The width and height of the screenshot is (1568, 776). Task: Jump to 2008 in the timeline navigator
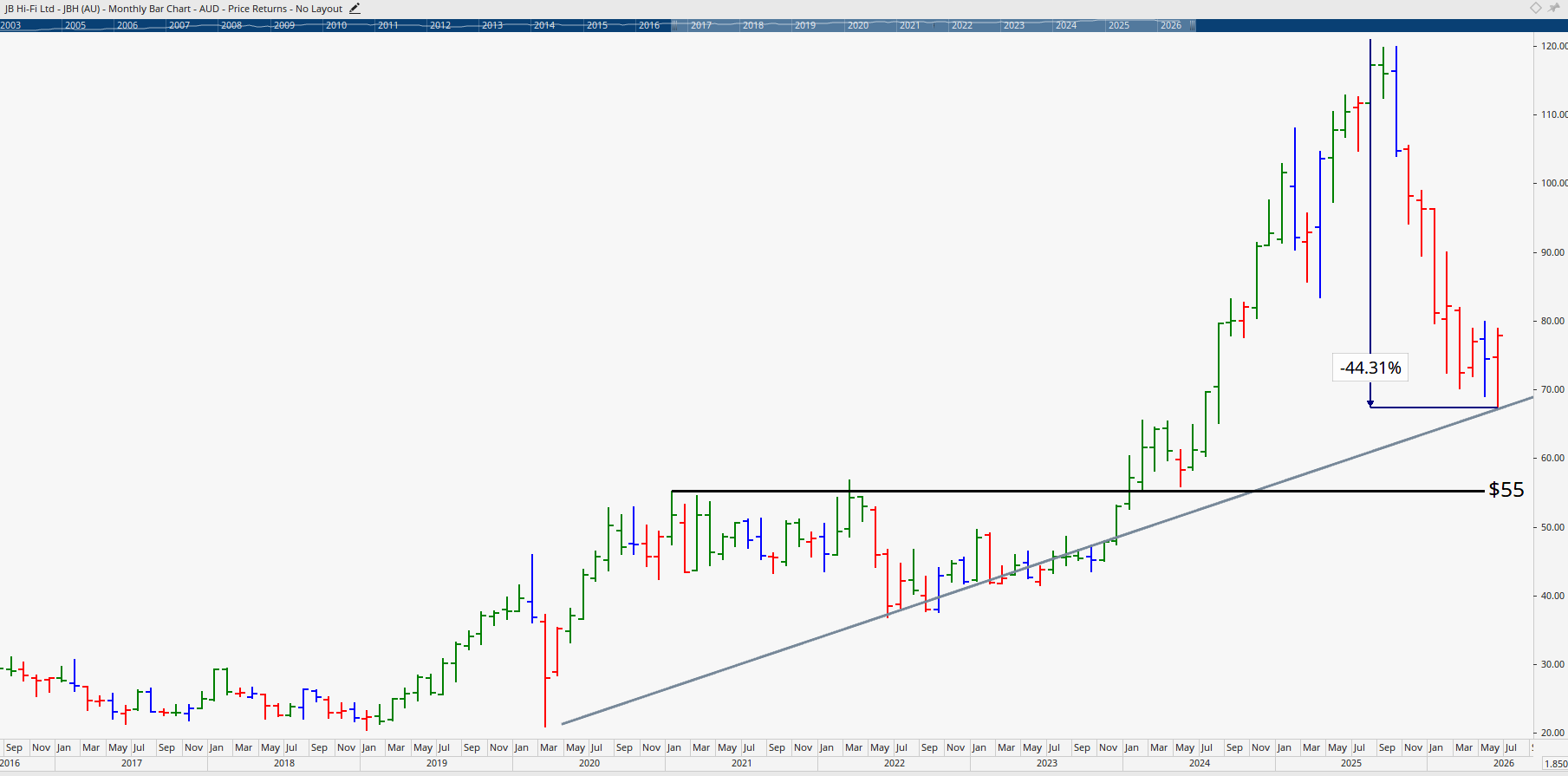pos(231,25)
